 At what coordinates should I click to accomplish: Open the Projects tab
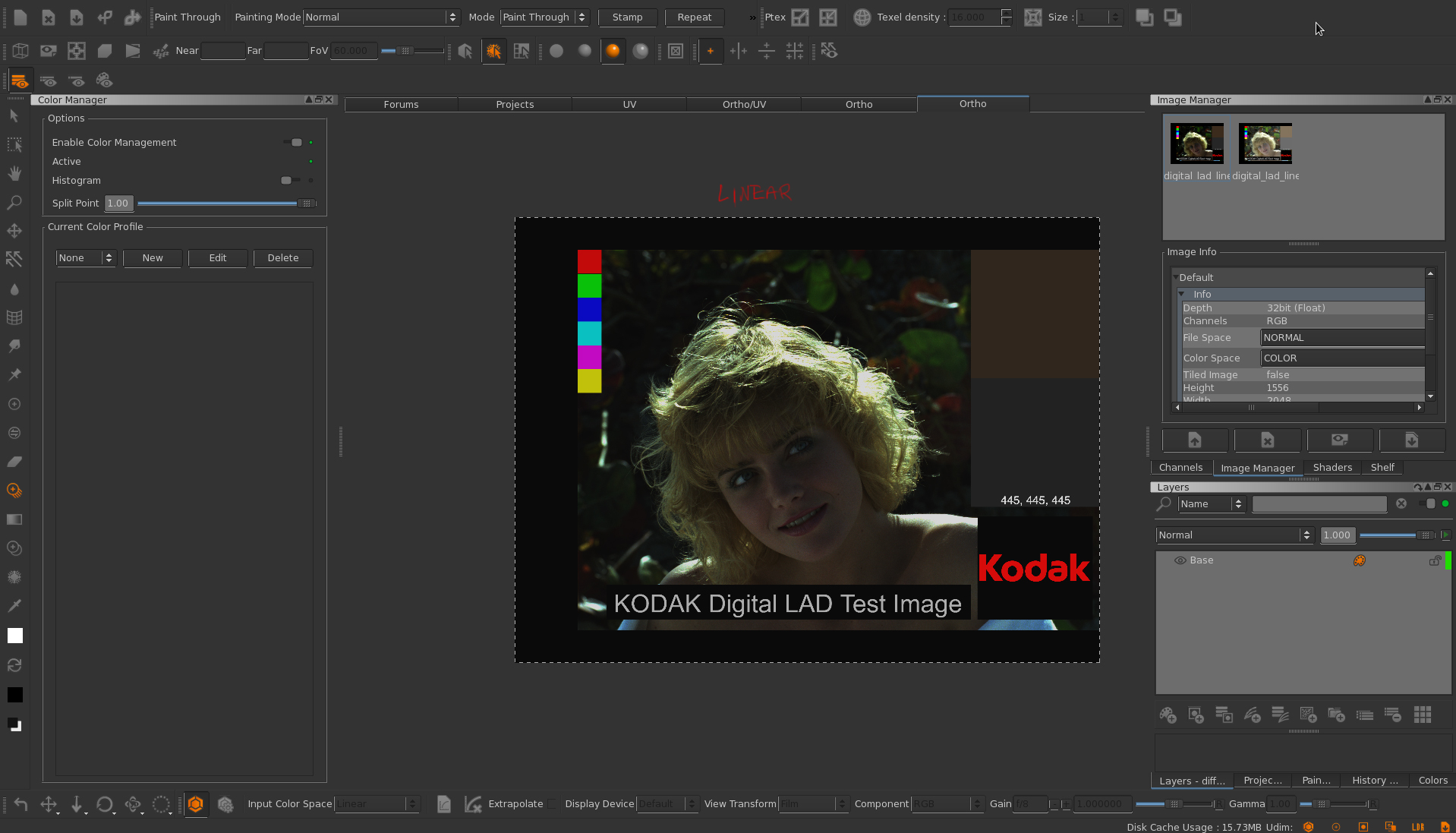click(515, 104)
